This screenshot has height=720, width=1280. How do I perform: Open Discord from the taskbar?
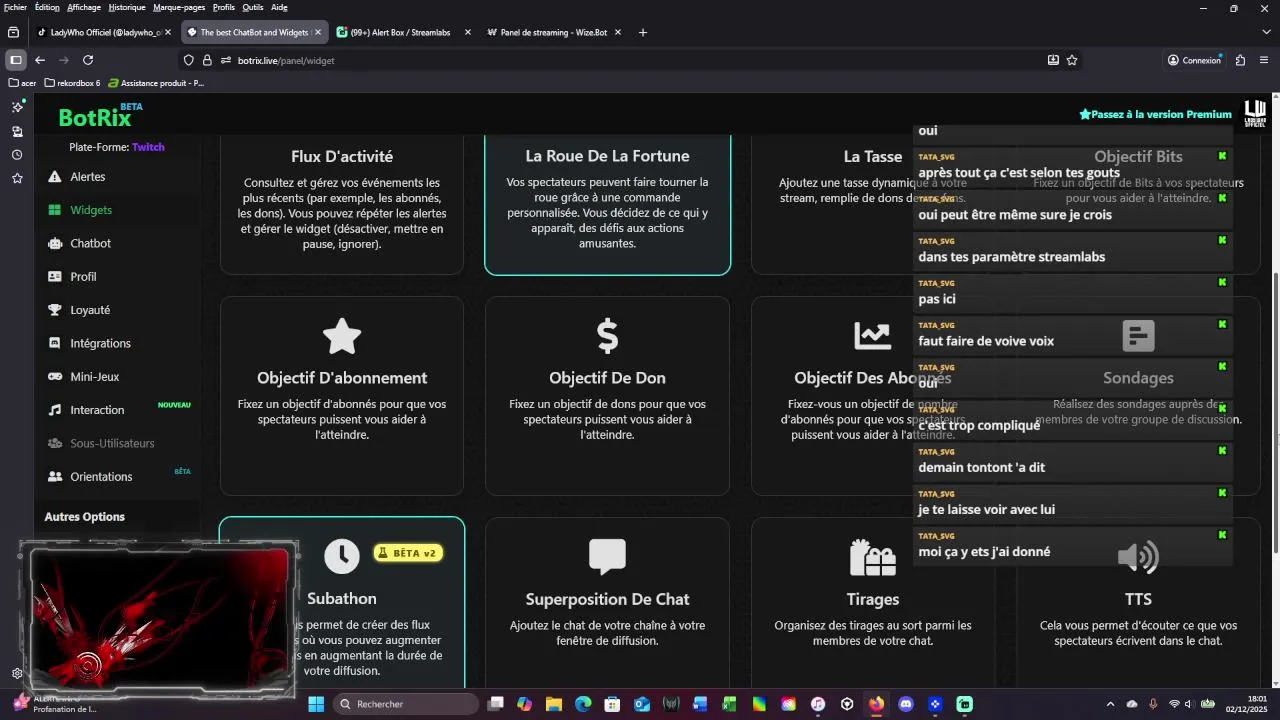pos(906,704)
